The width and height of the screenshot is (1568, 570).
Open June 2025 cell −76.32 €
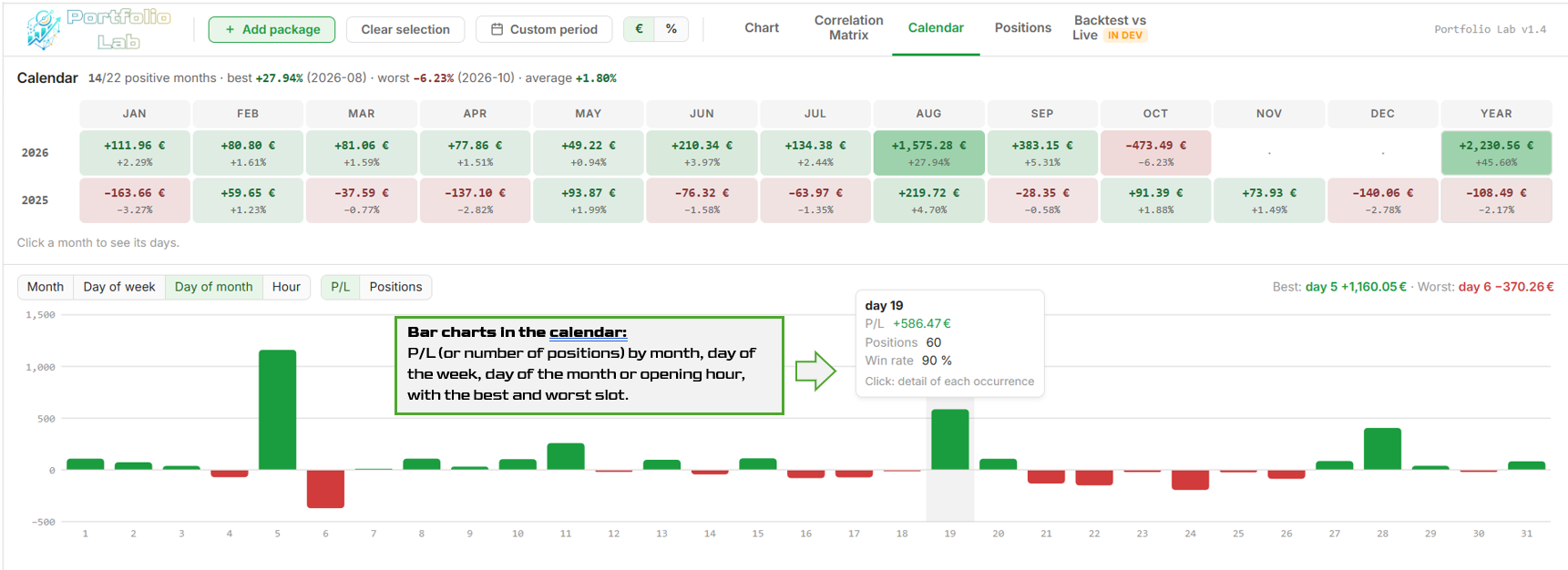click(702, 200)
